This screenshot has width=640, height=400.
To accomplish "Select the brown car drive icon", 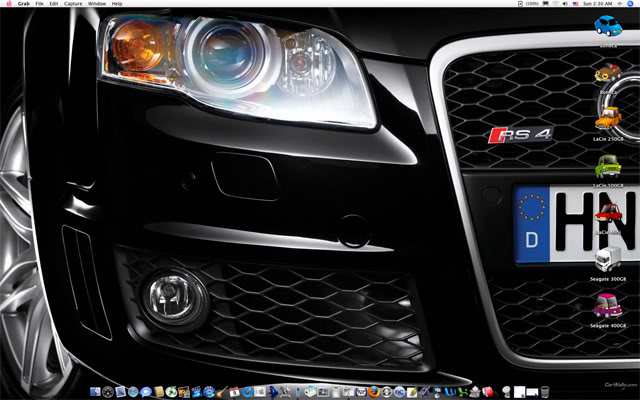I will (608, 73).
